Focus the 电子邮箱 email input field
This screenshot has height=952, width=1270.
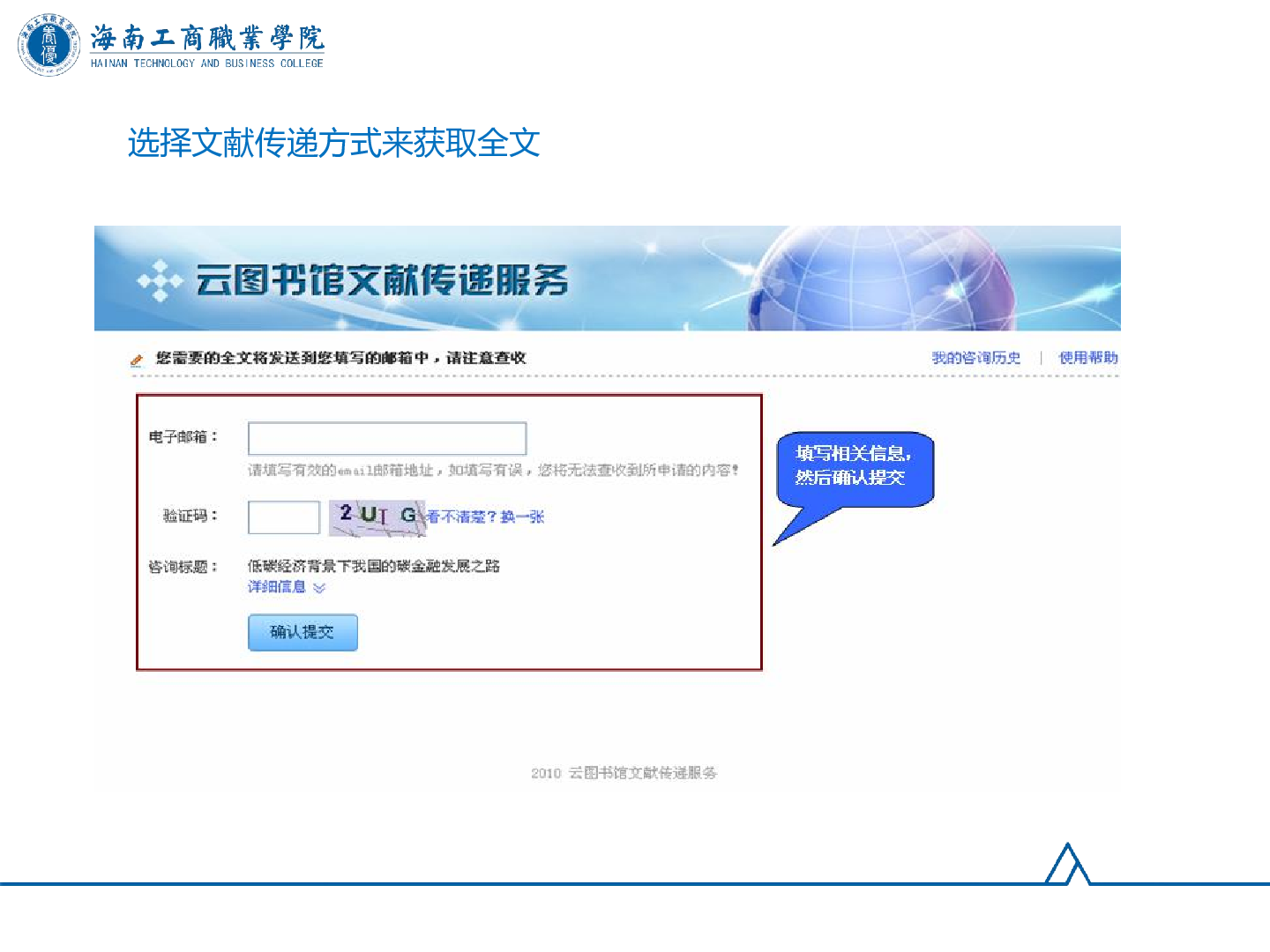point(387,439)
